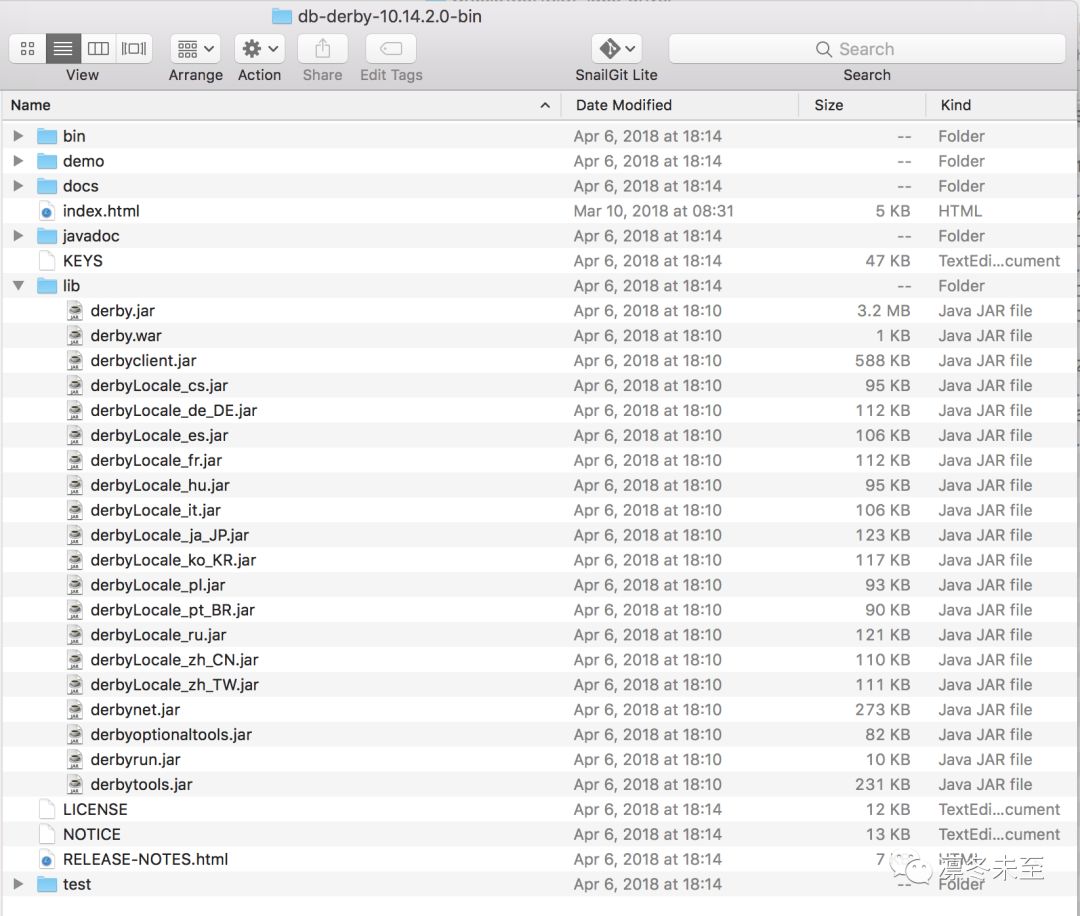This screenshot has height=916, width=1080.
Task: Click Mar 10, 2018 at 08:31 date
Action: [654, 211]
